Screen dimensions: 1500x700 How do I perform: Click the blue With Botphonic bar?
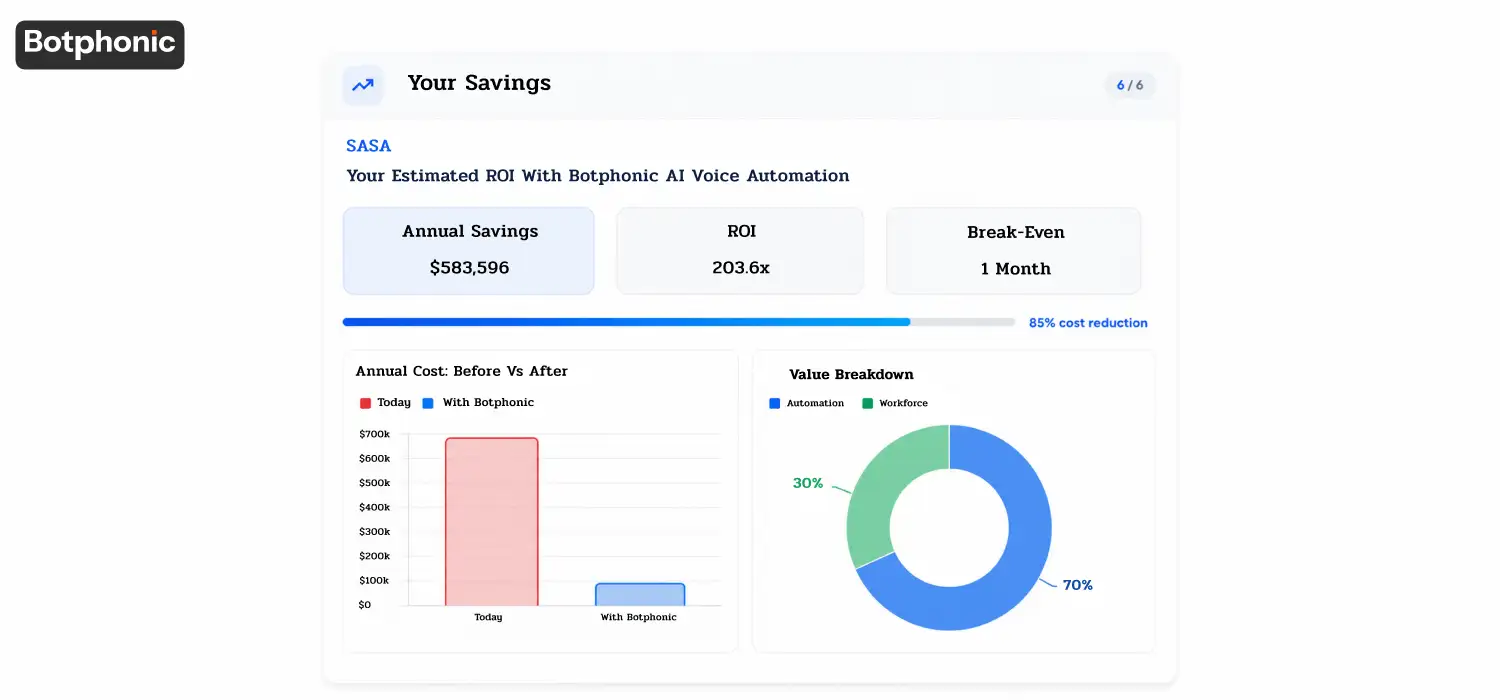(x=640, y=594)
